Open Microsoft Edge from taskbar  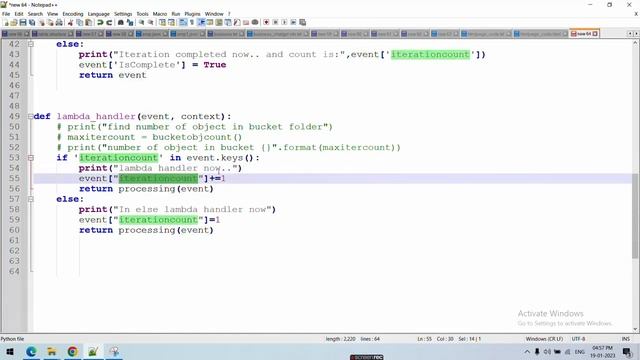31,351
